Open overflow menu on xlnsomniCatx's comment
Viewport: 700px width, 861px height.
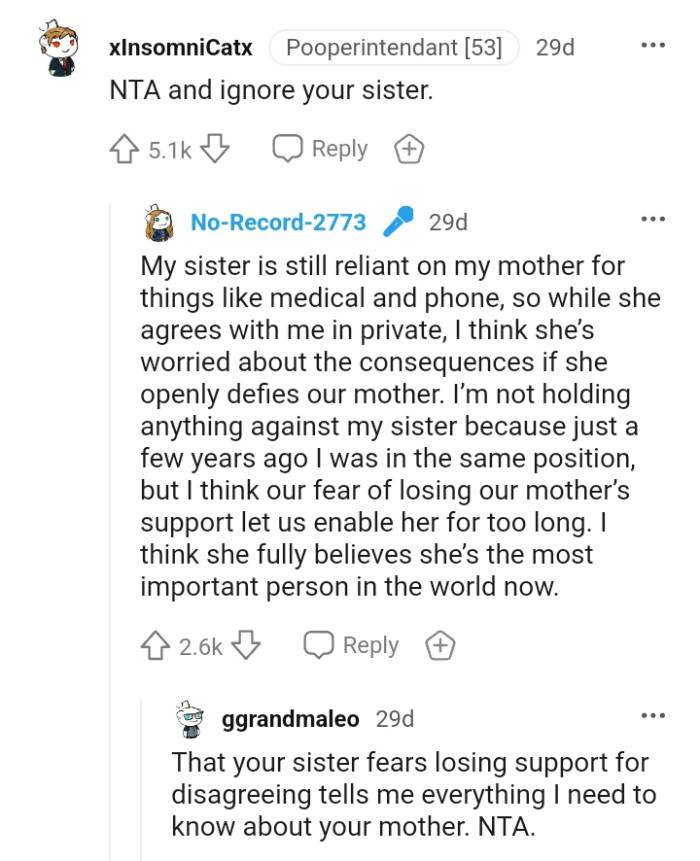click(x=654, y=44)
